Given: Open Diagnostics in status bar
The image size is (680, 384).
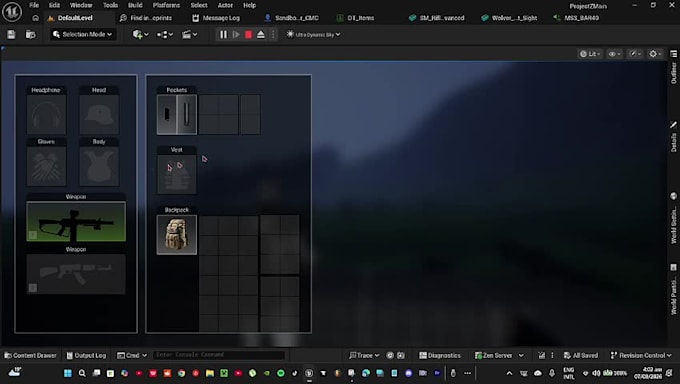Looking at the screenshot, I should pyautogui.click(x=440, y=355).
